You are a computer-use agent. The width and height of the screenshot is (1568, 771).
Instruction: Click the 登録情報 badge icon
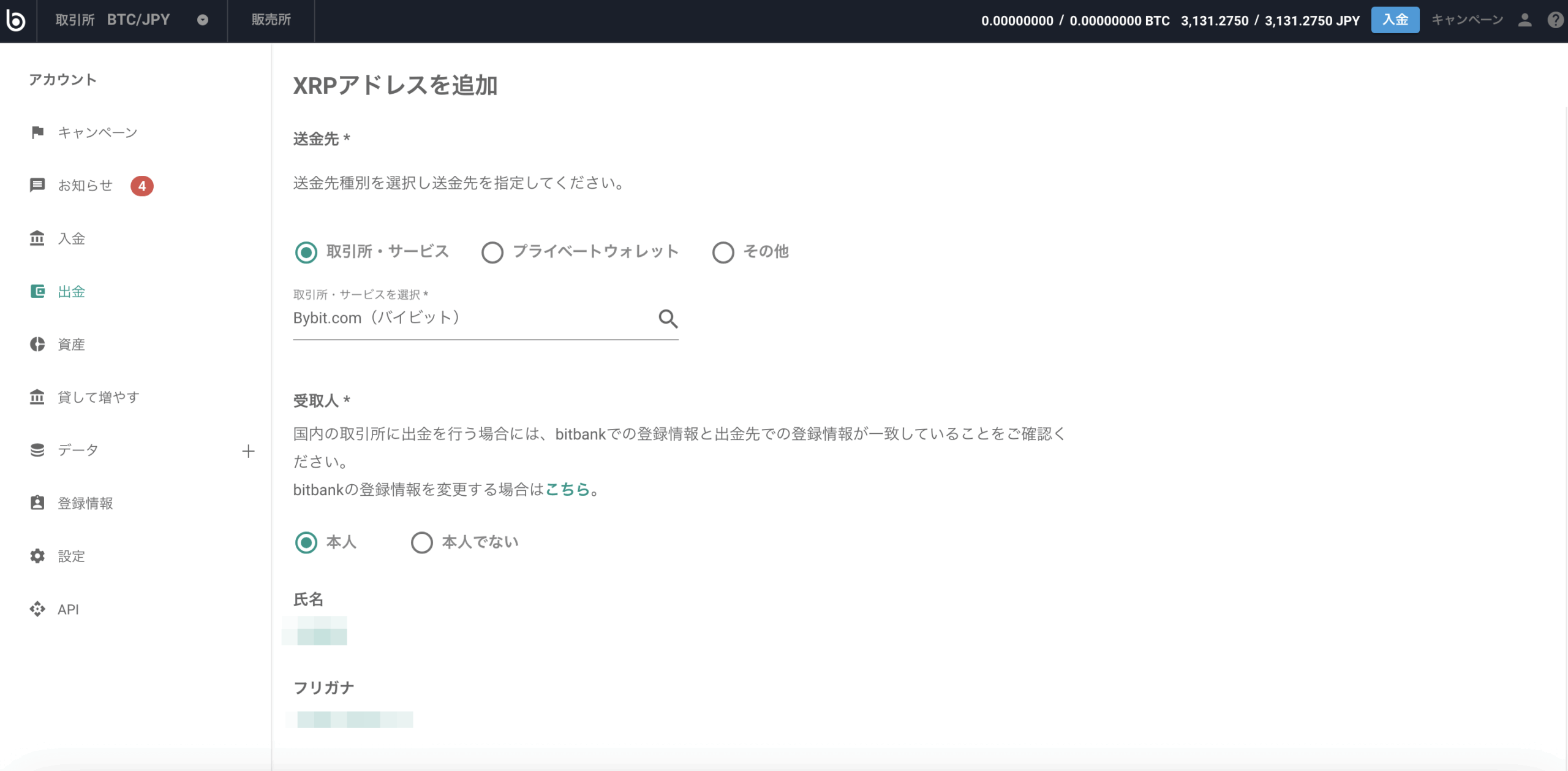[37, 503]
